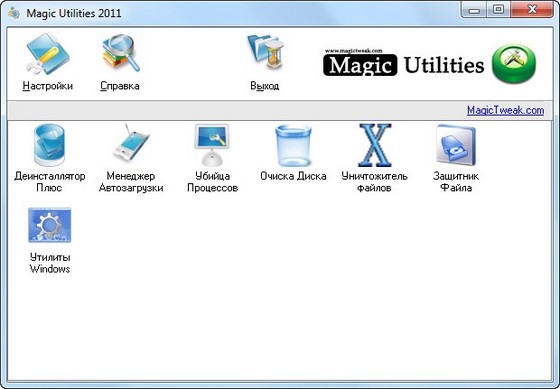Viewport: 560px width, 389px height.
Task: Click the Деинсталлятор Плюс caption text
Action: pyautogui.click(x=50, y=182)
